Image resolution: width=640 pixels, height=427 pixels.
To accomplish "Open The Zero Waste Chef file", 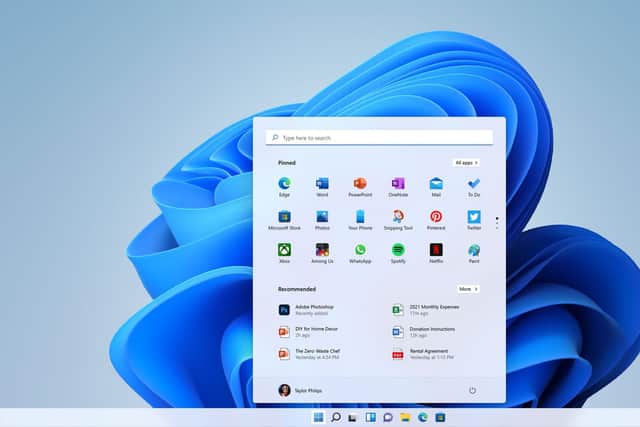I will tap(309, 354).
